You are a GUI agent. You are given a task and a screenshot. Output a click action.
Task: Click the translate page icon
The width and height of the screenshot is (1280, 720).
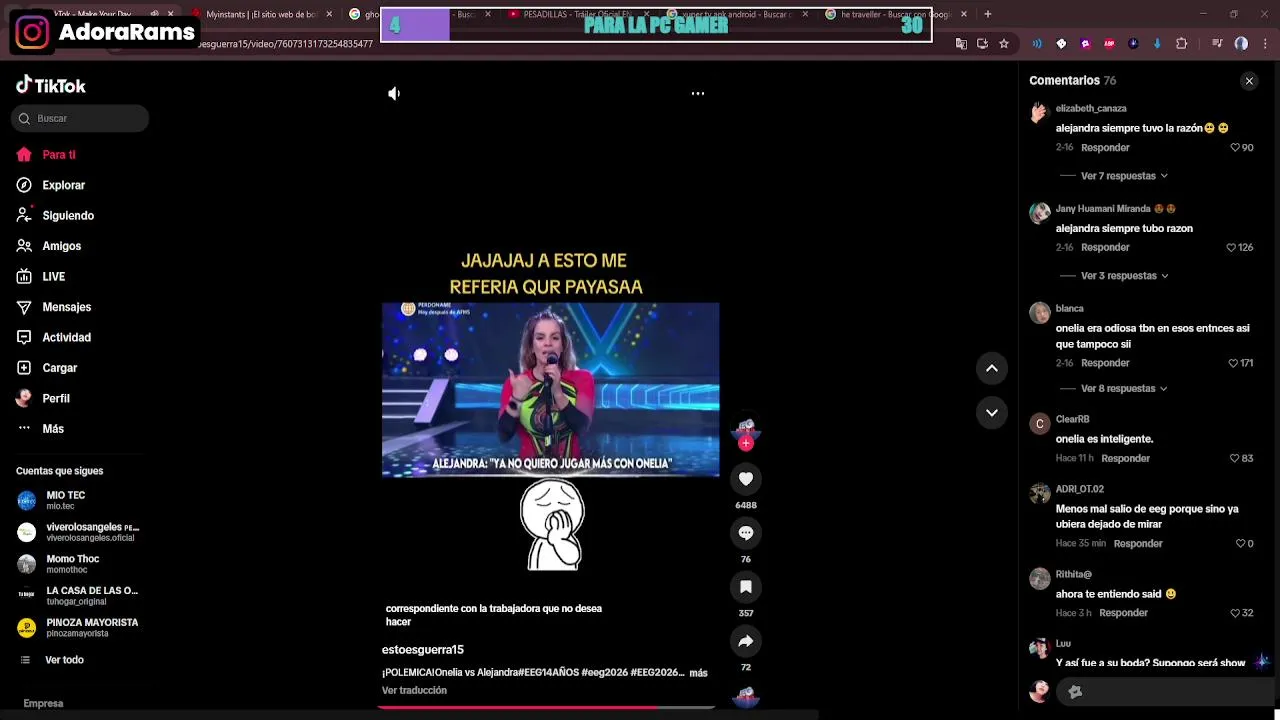(961, 44)
